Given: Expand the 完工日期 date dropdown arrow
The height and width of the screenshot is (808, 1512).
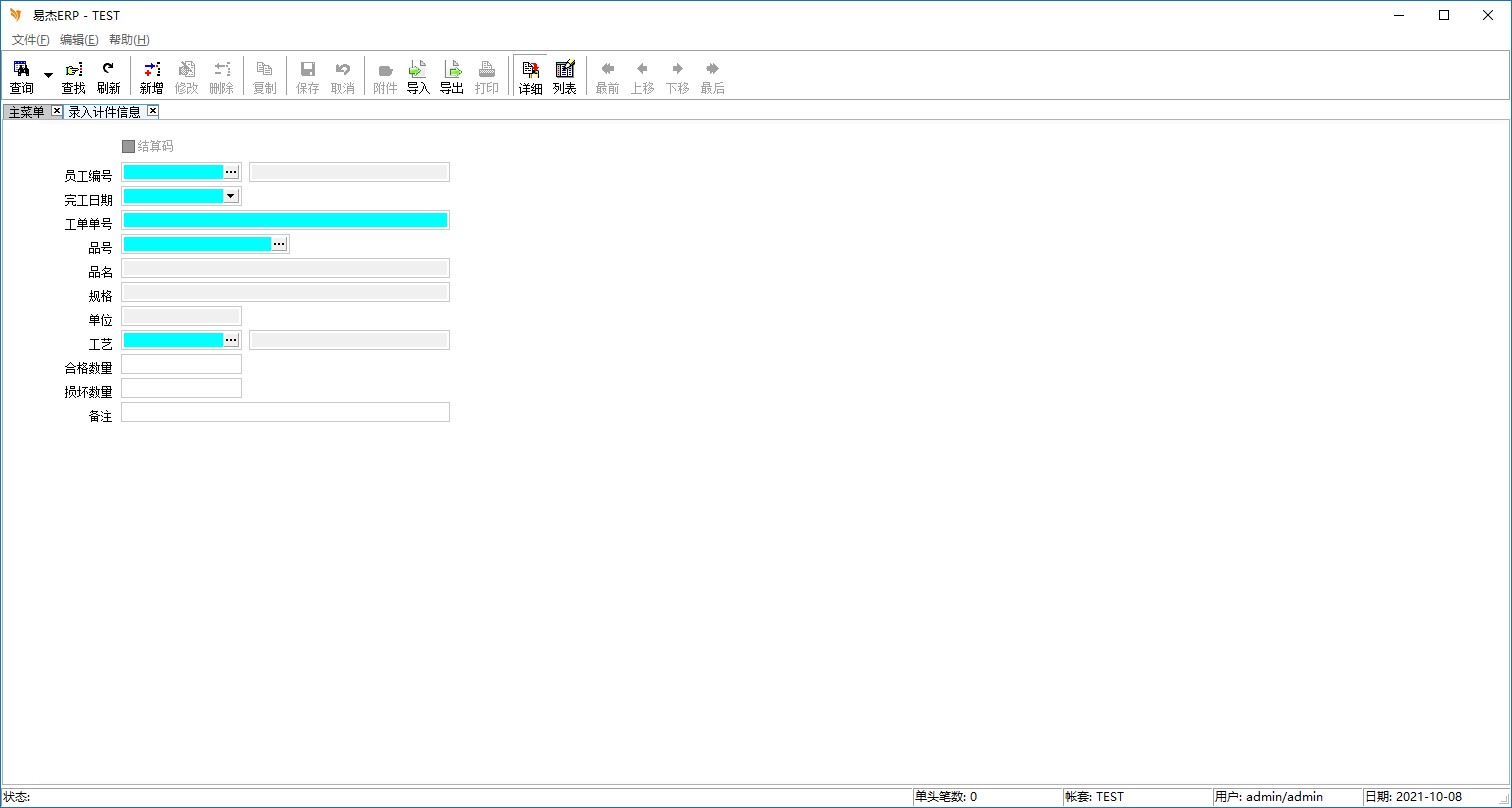Looking at the screenshot, I should [231, 196].
